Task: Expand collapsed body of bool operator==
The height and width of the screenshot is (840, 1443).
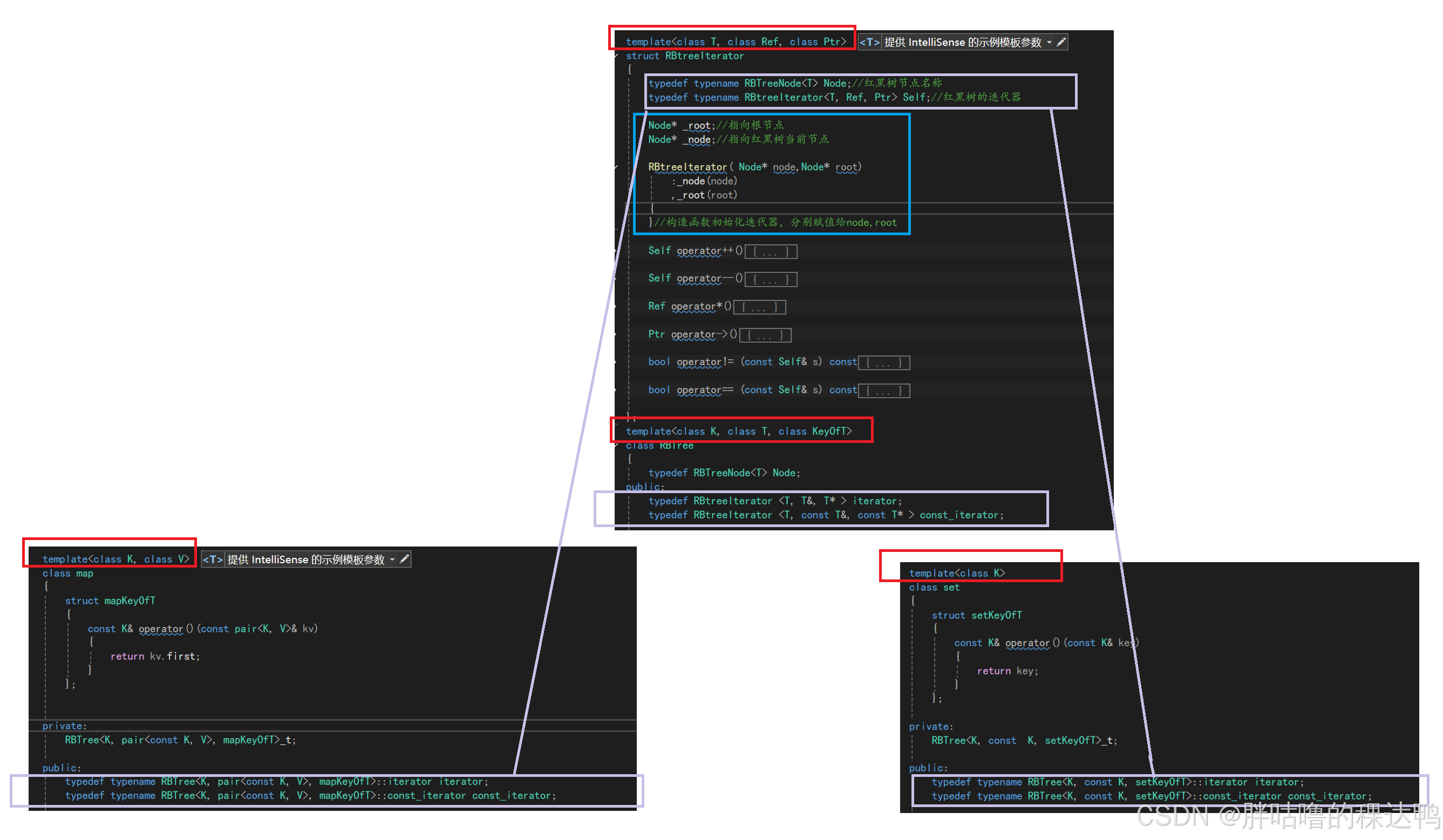Action: point(883,391)
